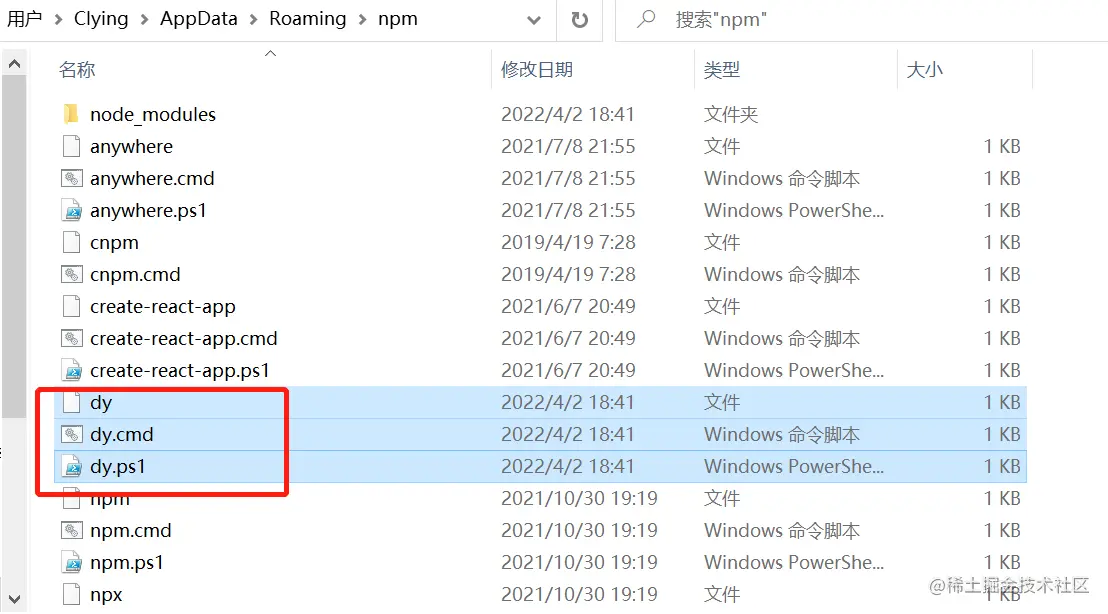1108x614 pixels.
Task: Navigate to 用户 in the breadcrumb
Action: (x=25, y=19)
